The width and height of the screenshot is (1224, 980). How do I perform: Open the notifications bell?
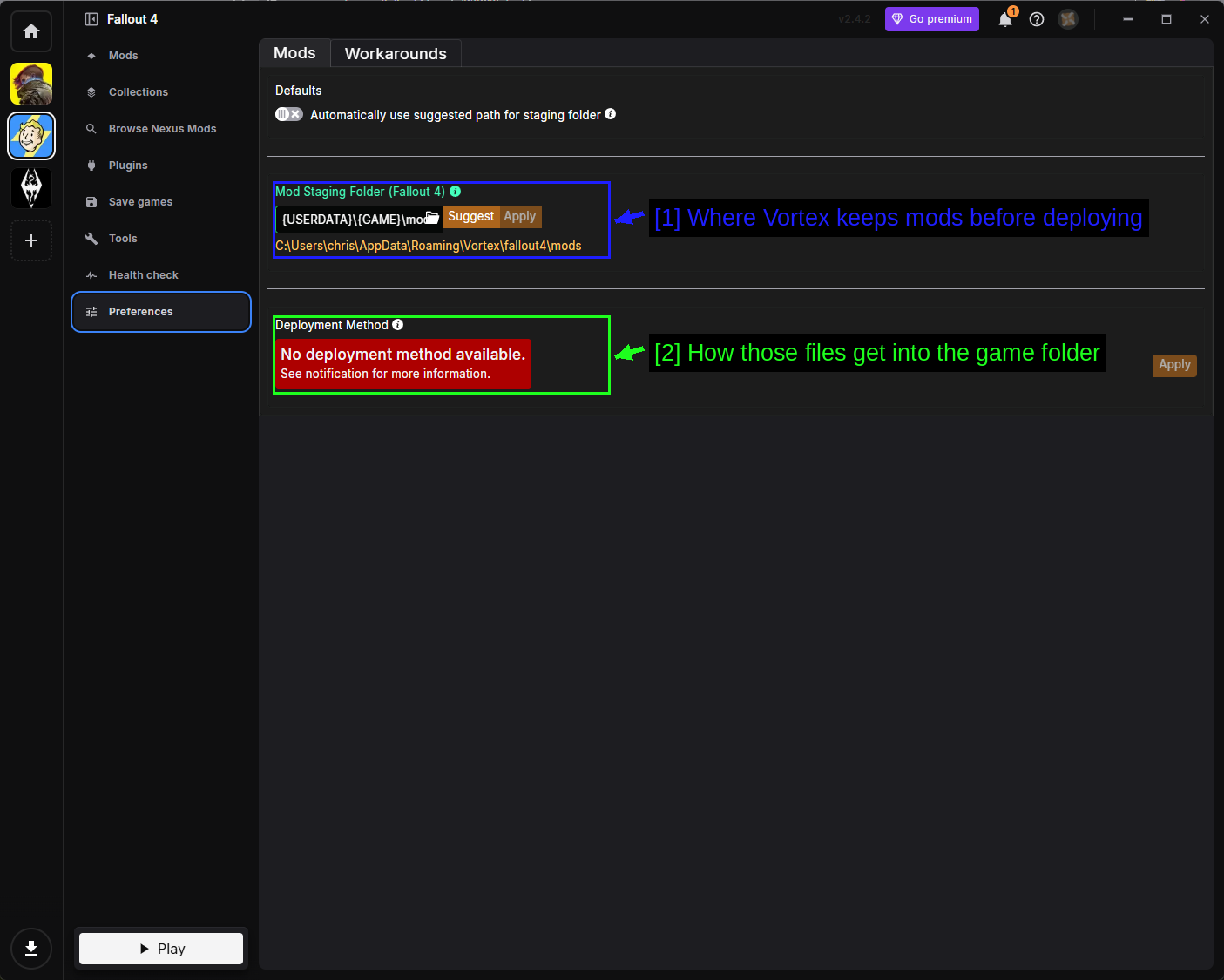pyautogui.click(x=1005, y=19)
